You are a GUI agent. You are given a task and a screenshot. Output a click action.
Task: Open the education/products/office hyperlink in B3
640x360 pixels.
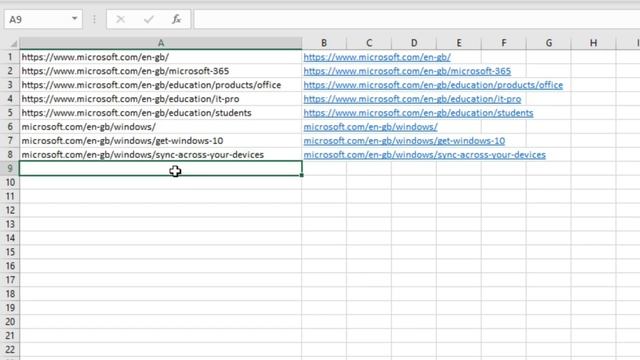(433, 85)
